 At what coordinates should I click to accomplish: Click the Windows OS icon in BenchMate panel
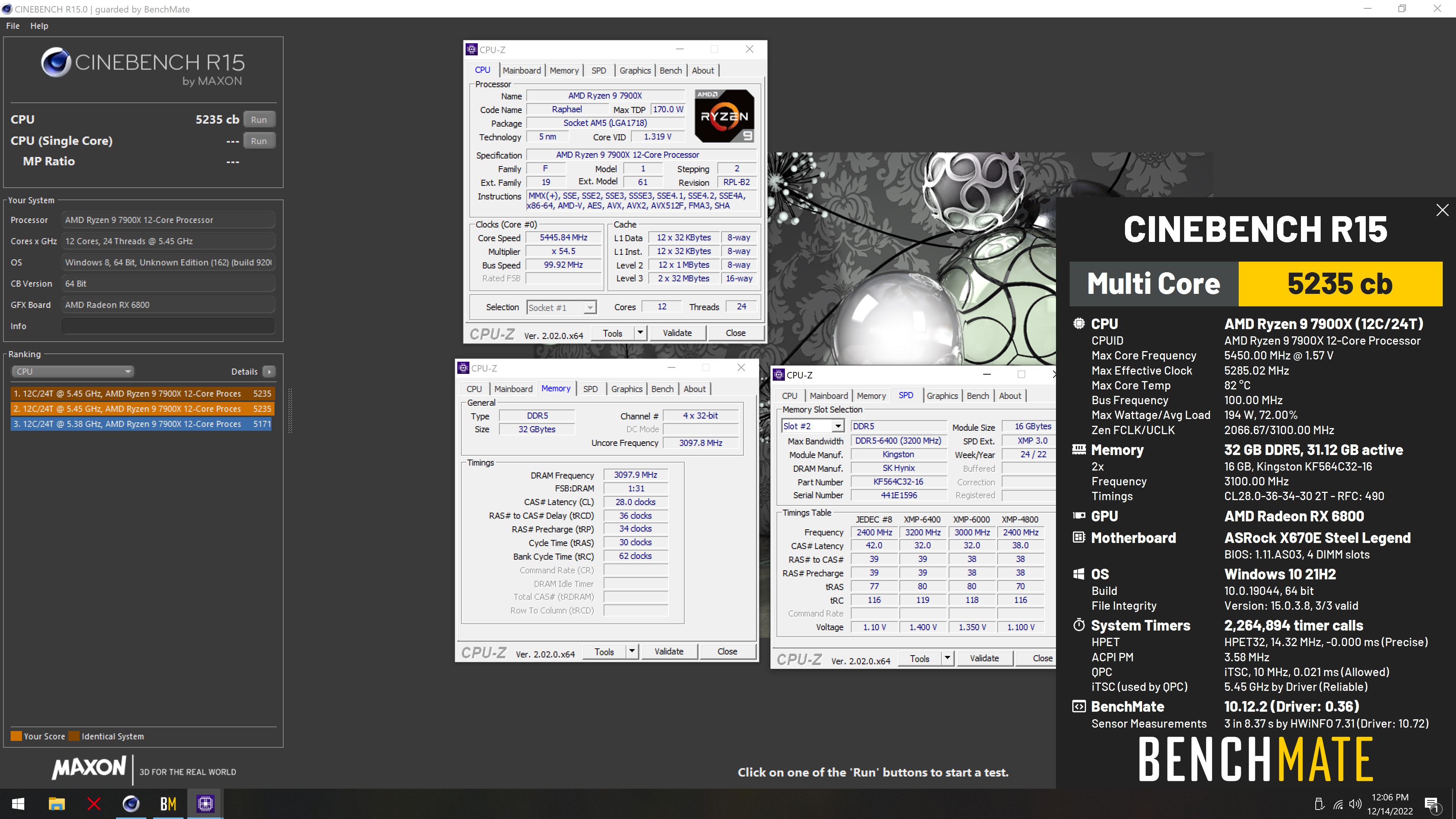[1078, 574]
